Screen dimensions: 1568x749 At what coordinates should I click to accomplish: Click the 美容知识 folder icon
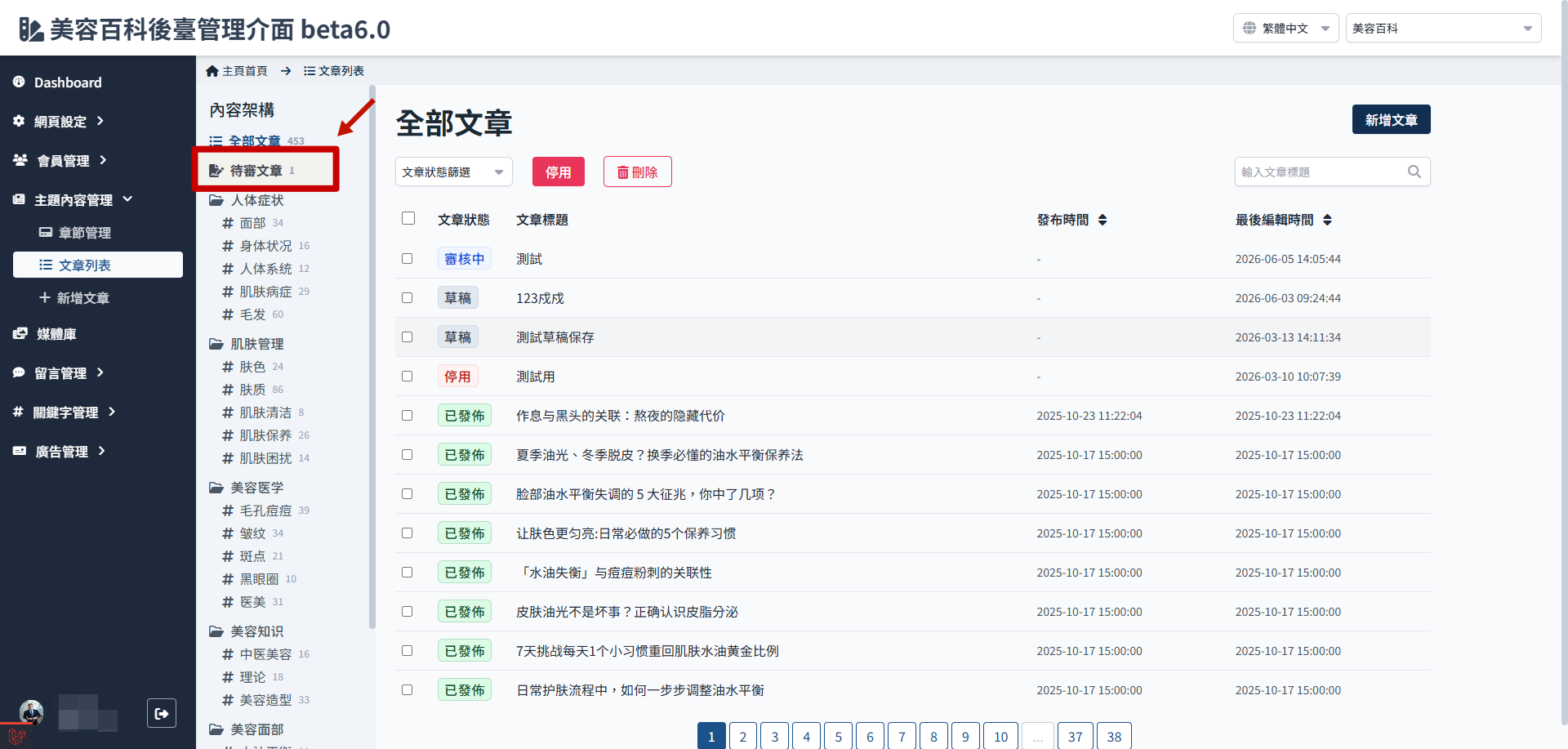pyautogui.click(x=216, y=631)
